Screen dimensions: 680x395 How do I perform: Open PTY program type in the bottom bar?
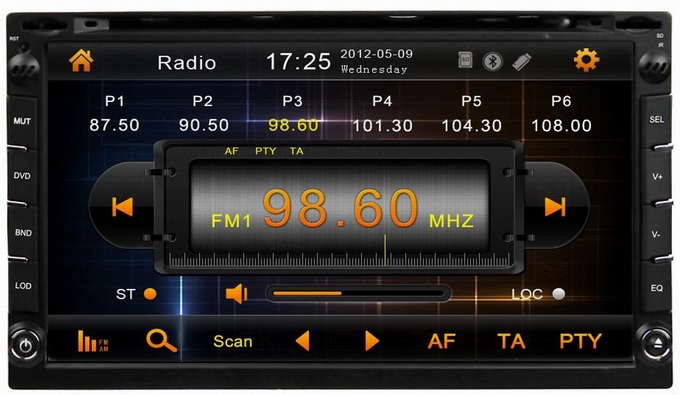[581, 341]
